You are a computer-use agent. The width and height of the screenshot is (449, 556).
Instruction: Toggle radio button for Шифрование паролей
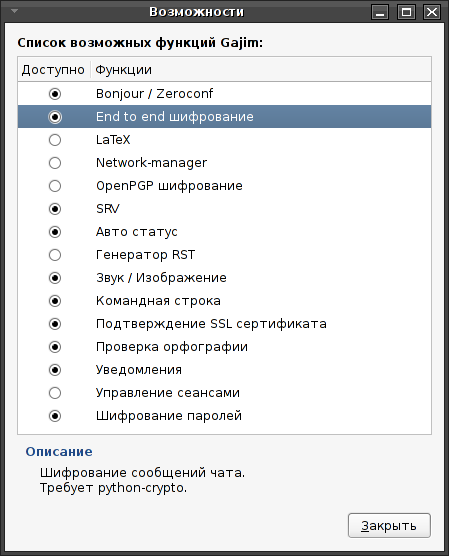[55, 416]
